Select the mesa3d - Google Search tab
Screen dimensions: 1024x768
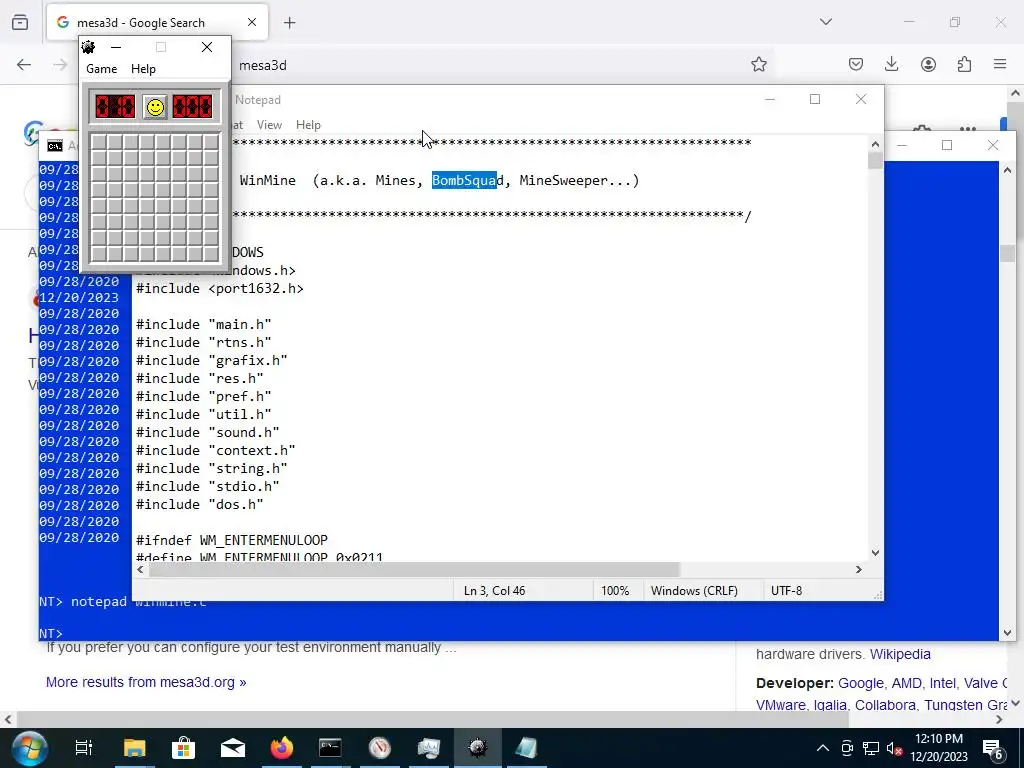coord(157,22)
